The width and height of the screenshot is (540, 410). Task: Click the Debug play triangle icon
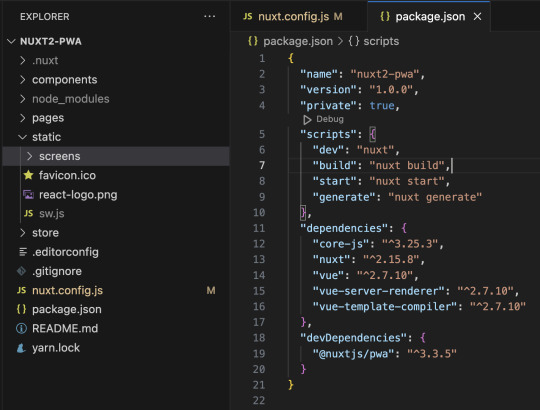[x=307, y=119]
